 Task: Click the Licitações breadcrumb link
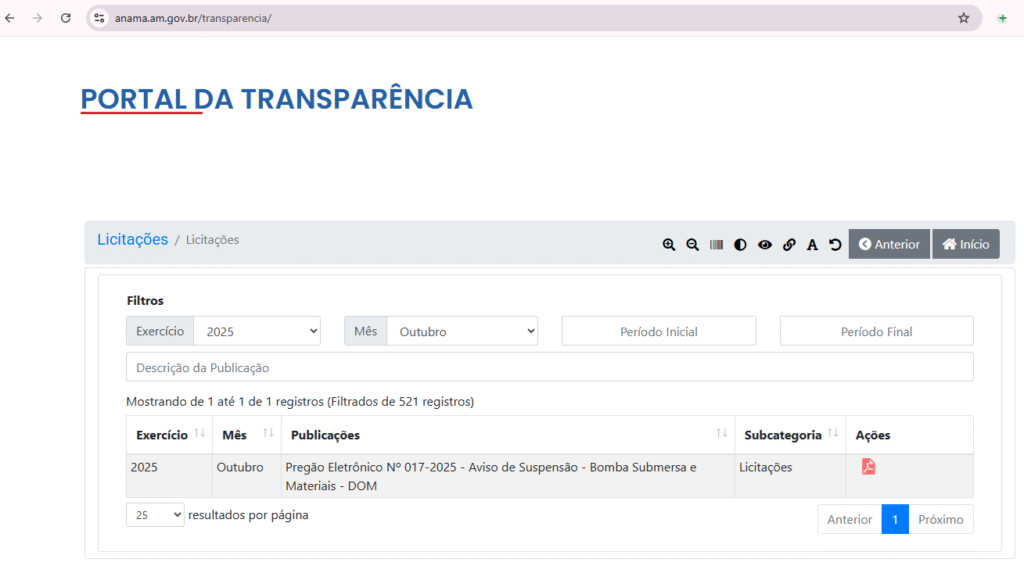point(132,240)
